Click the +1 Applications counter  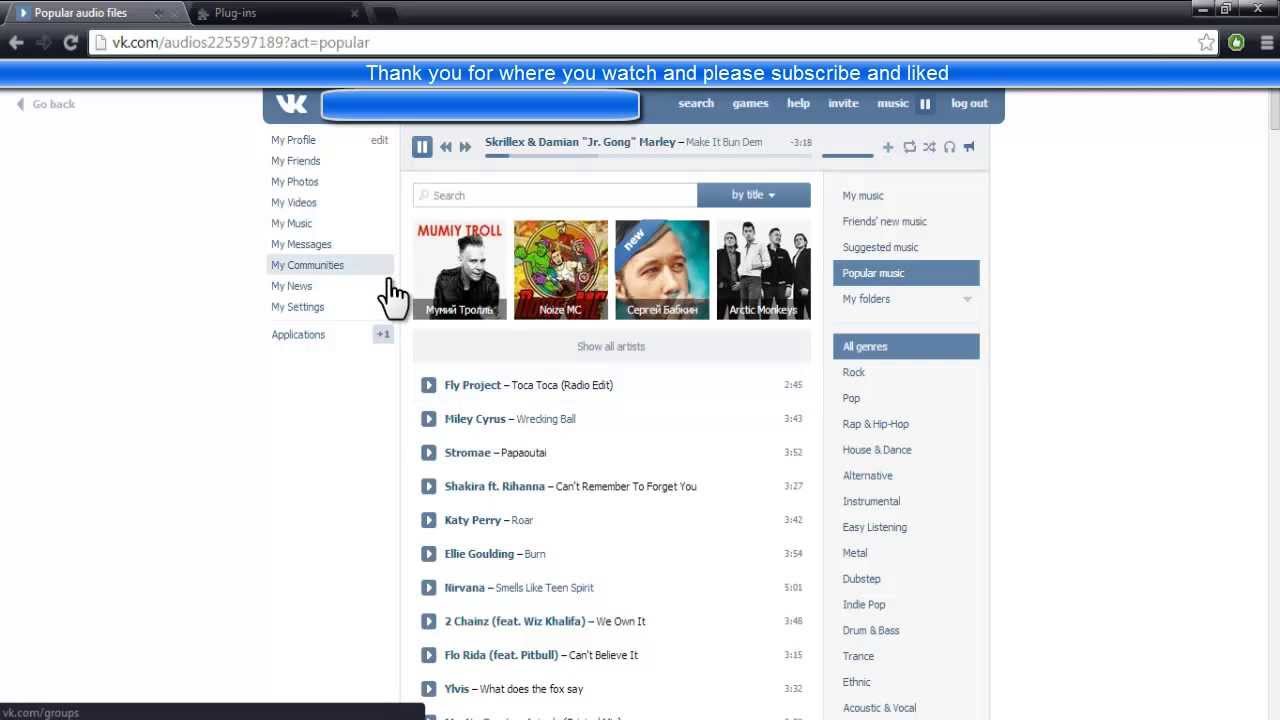pyautogui.click(x=383, y=334)
